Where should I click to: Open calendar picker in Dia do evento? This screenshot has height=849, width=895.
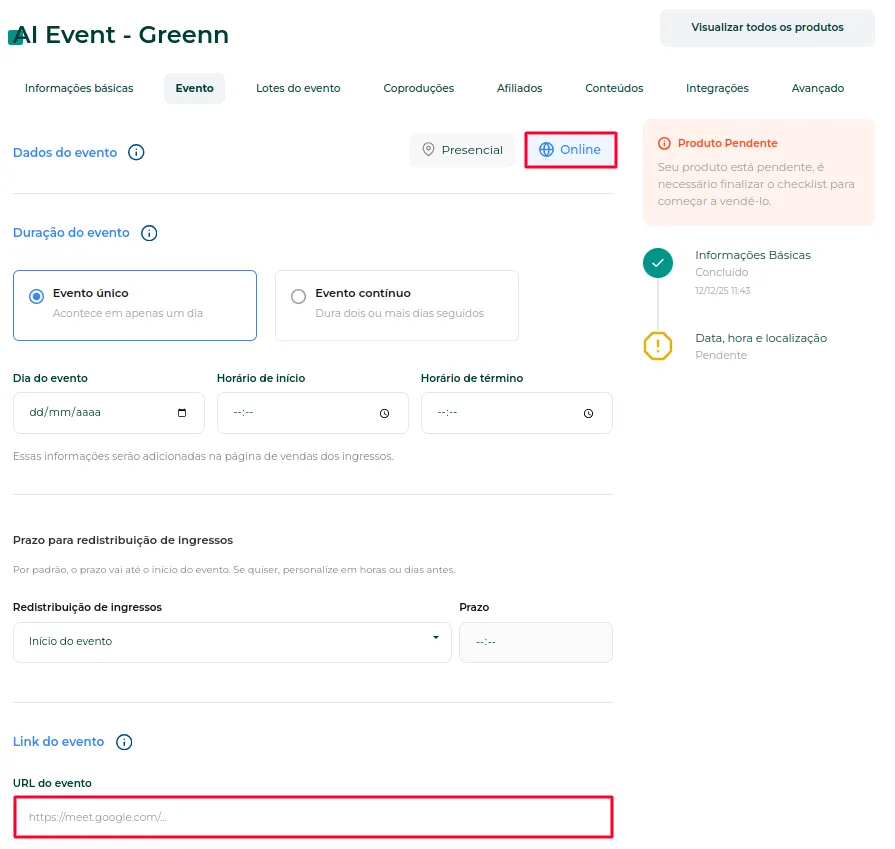pyautogui.click(x=182, y=413)
